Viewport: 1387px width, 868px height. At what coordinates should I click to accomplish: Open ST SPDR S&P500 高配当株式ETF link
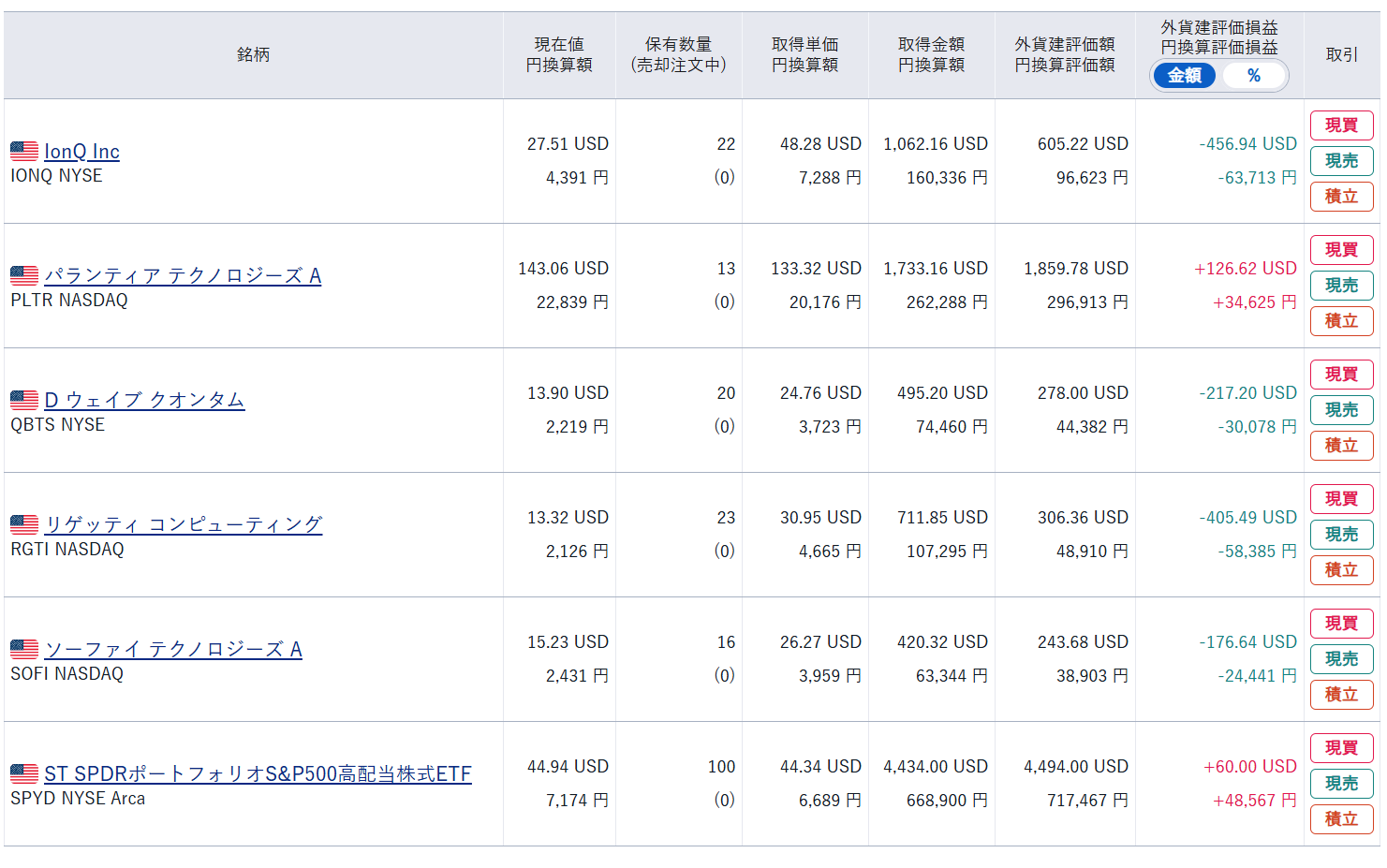(x=258, y=774)
